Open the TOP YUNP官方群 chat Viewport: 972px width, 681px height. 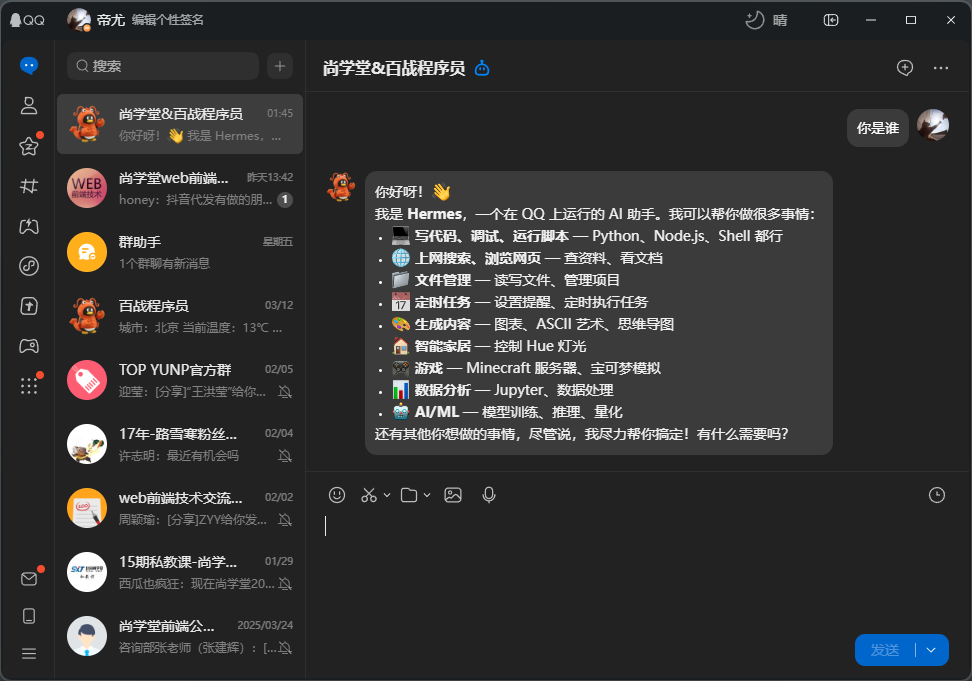pos(180,380)
